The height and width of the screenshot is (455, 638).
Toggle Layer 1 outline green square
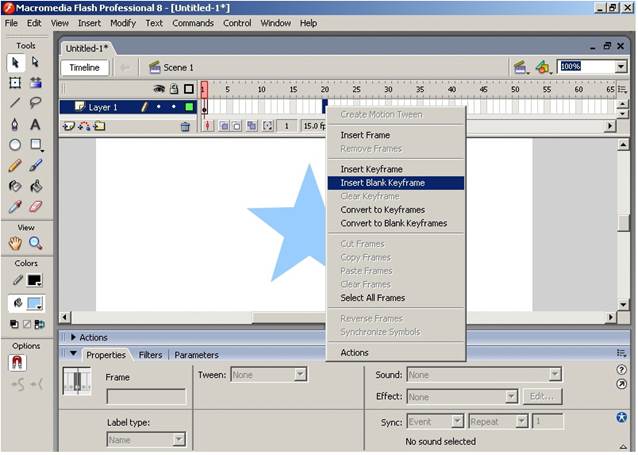click(x=189, y=107)
